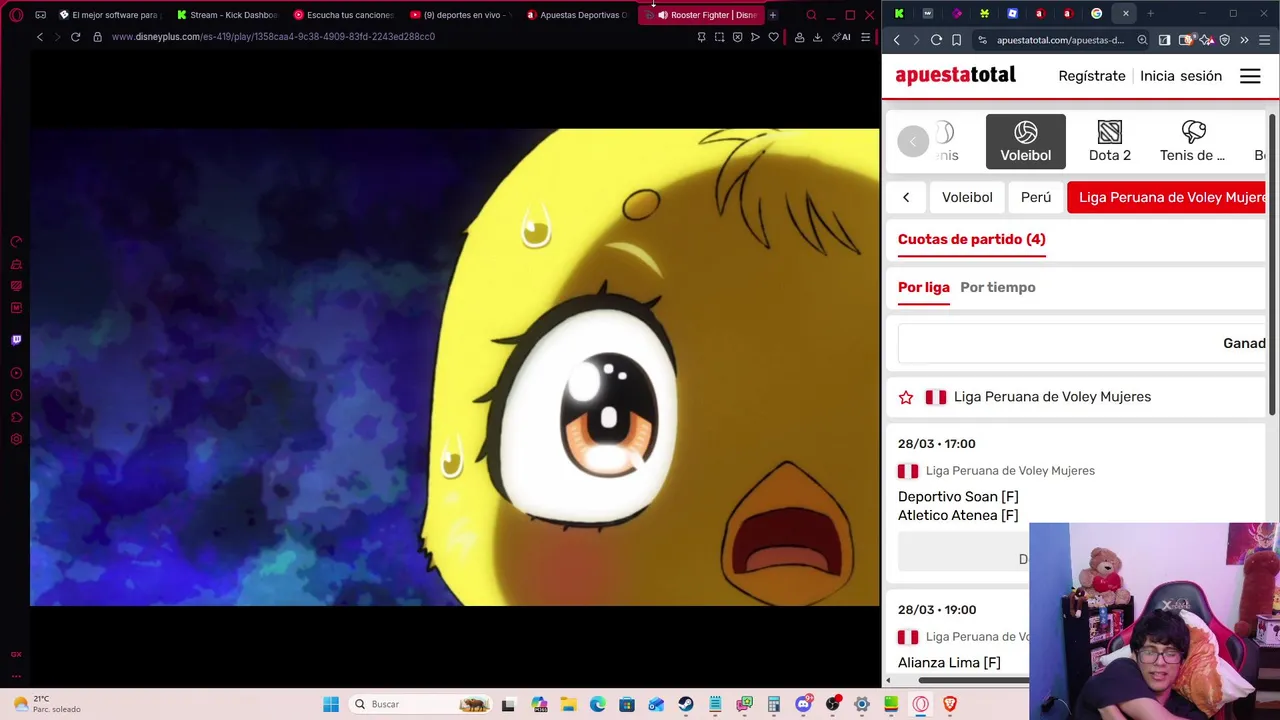Viewport: 1280px width, 720px height.
Task: Click the Brave apuestatotal address field
Action: [x=1060, y=40]
